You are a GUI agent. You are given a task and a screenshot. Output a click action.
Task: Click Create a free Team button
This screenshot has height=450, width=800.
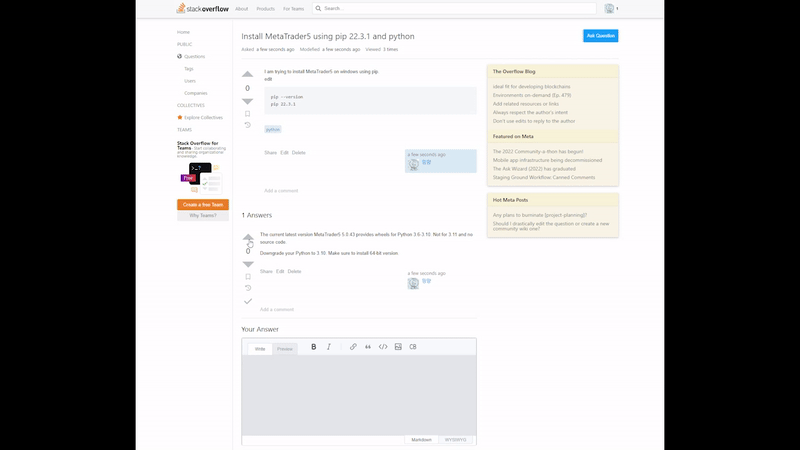[x=203, y=205]
